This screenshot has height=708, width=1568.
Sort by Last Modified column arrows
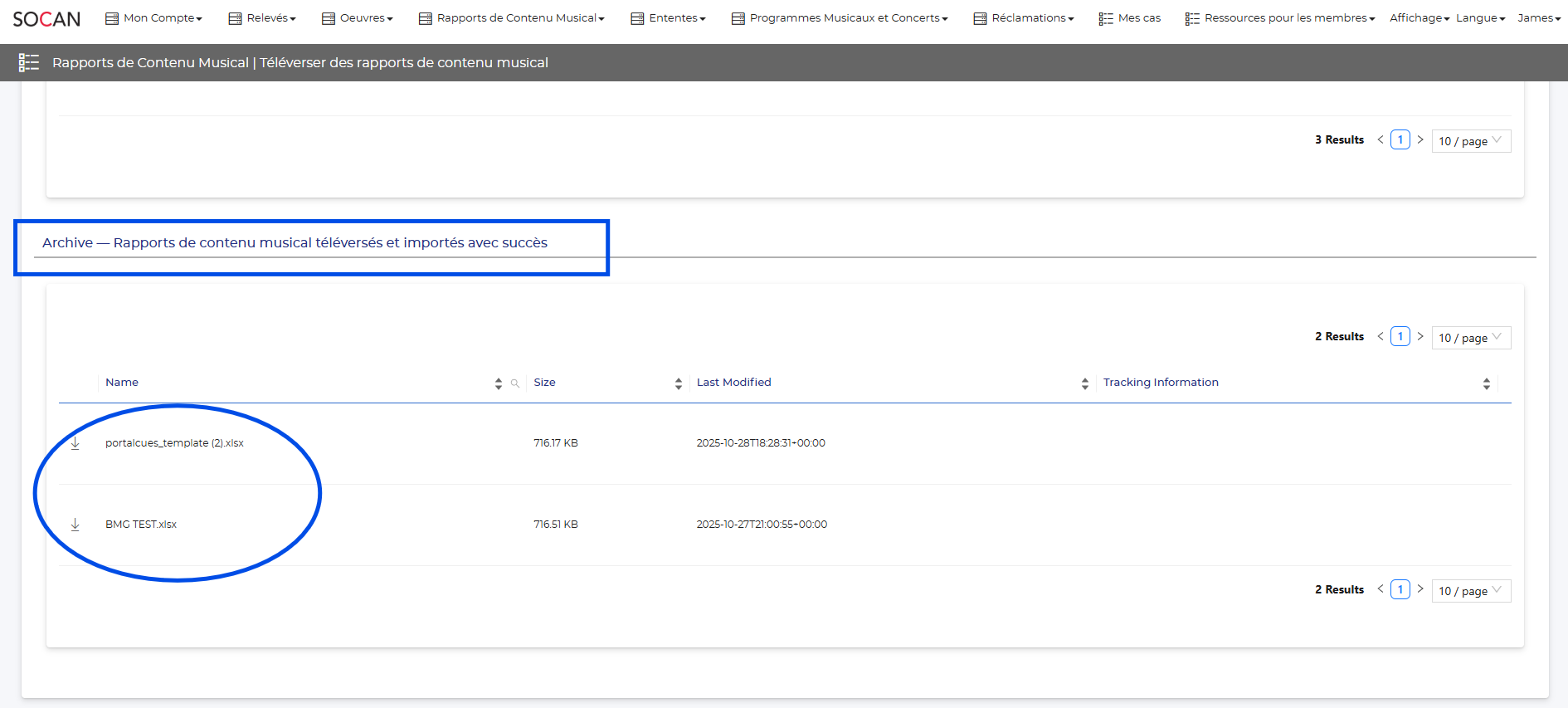click(1084, 383)
